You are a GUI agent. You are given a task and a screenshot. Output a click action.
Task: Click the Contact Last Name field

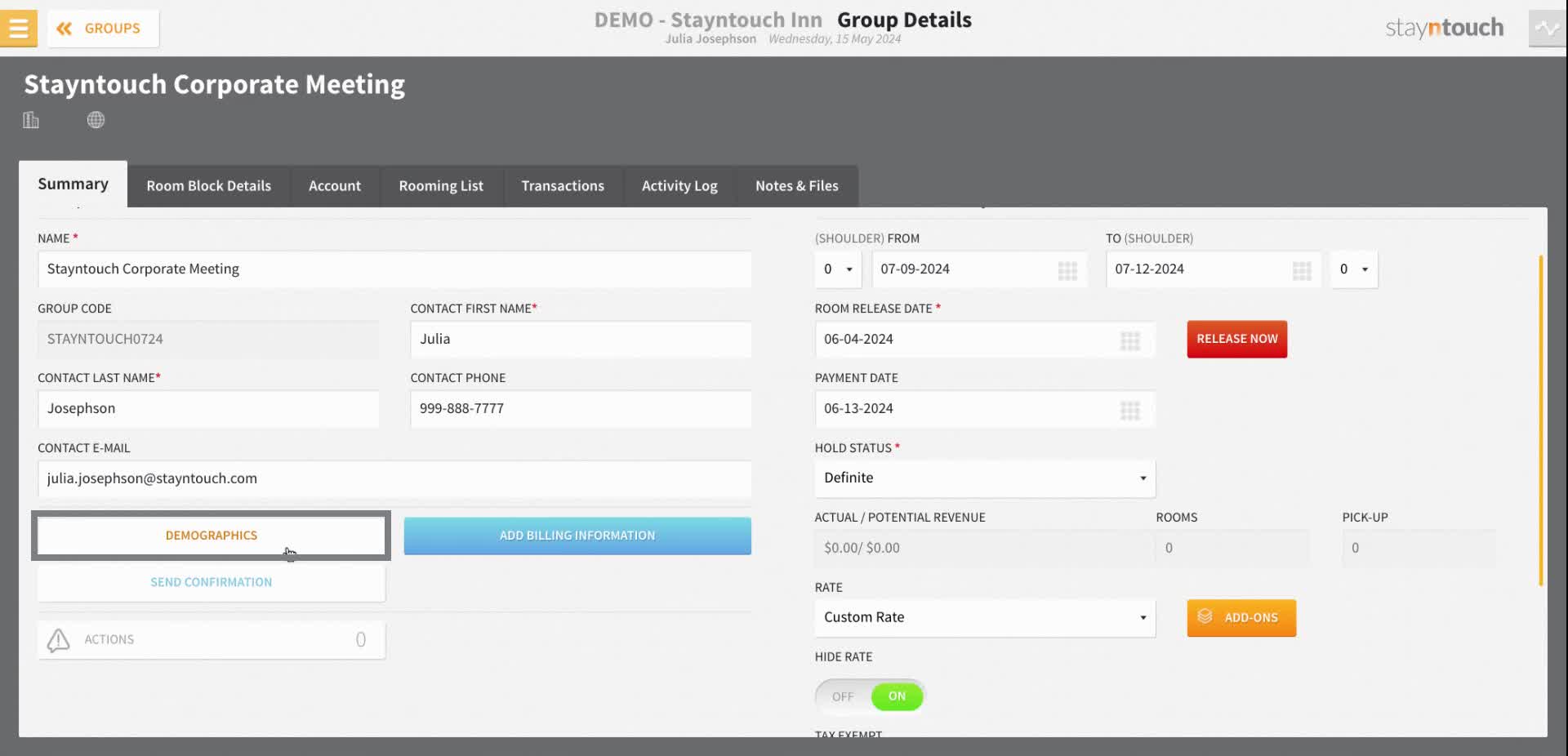pos(208,409)
